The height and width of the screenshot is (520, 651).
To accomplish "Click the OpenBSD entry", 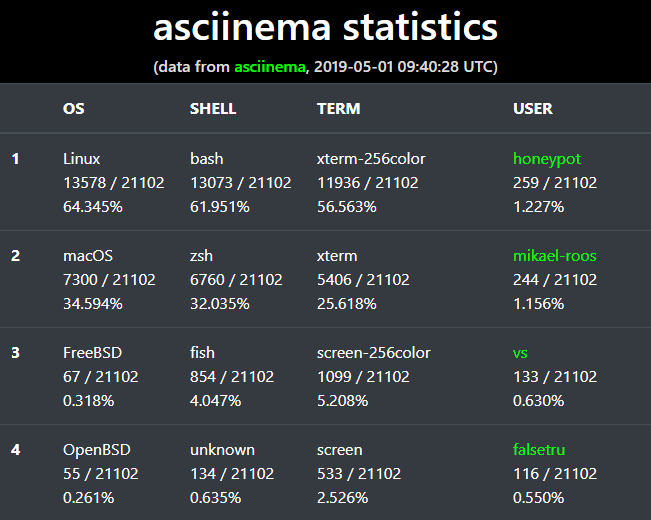I will (x=97, y=450).
